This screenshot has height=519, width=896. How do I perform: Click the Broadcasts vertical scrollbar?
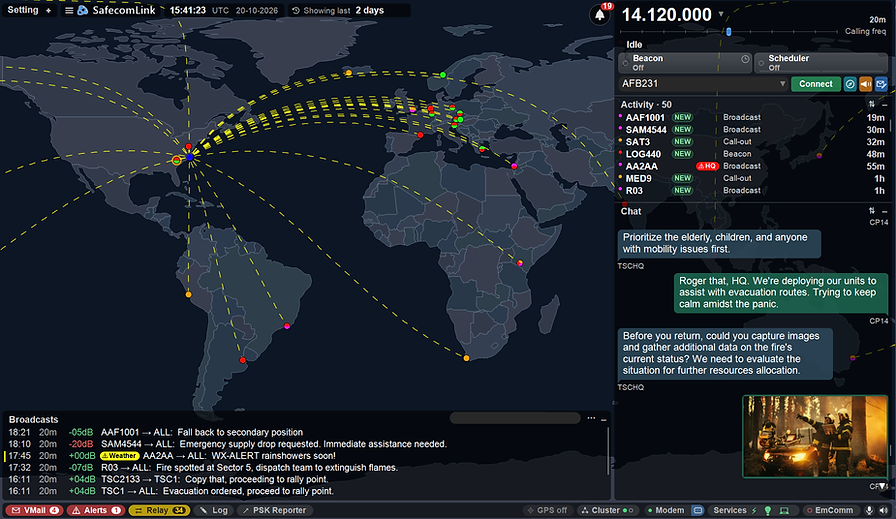(608, 451)
